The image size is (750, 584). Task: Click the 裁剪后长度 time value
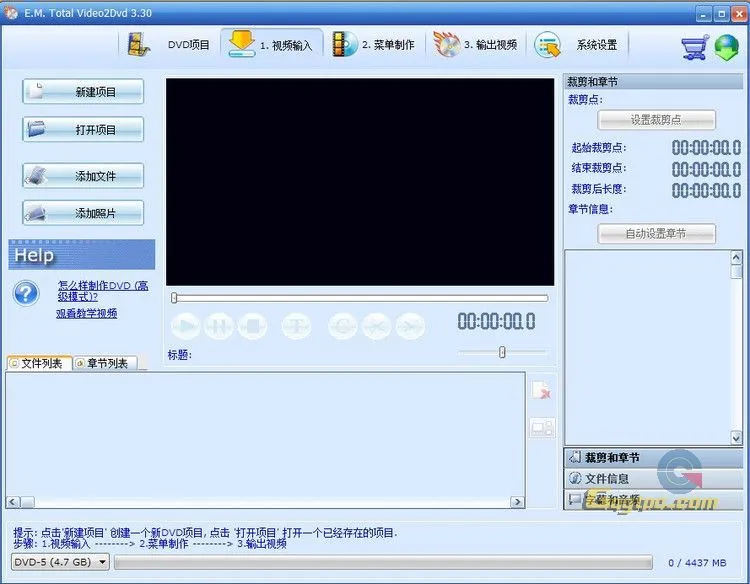(x=706, y=190)
